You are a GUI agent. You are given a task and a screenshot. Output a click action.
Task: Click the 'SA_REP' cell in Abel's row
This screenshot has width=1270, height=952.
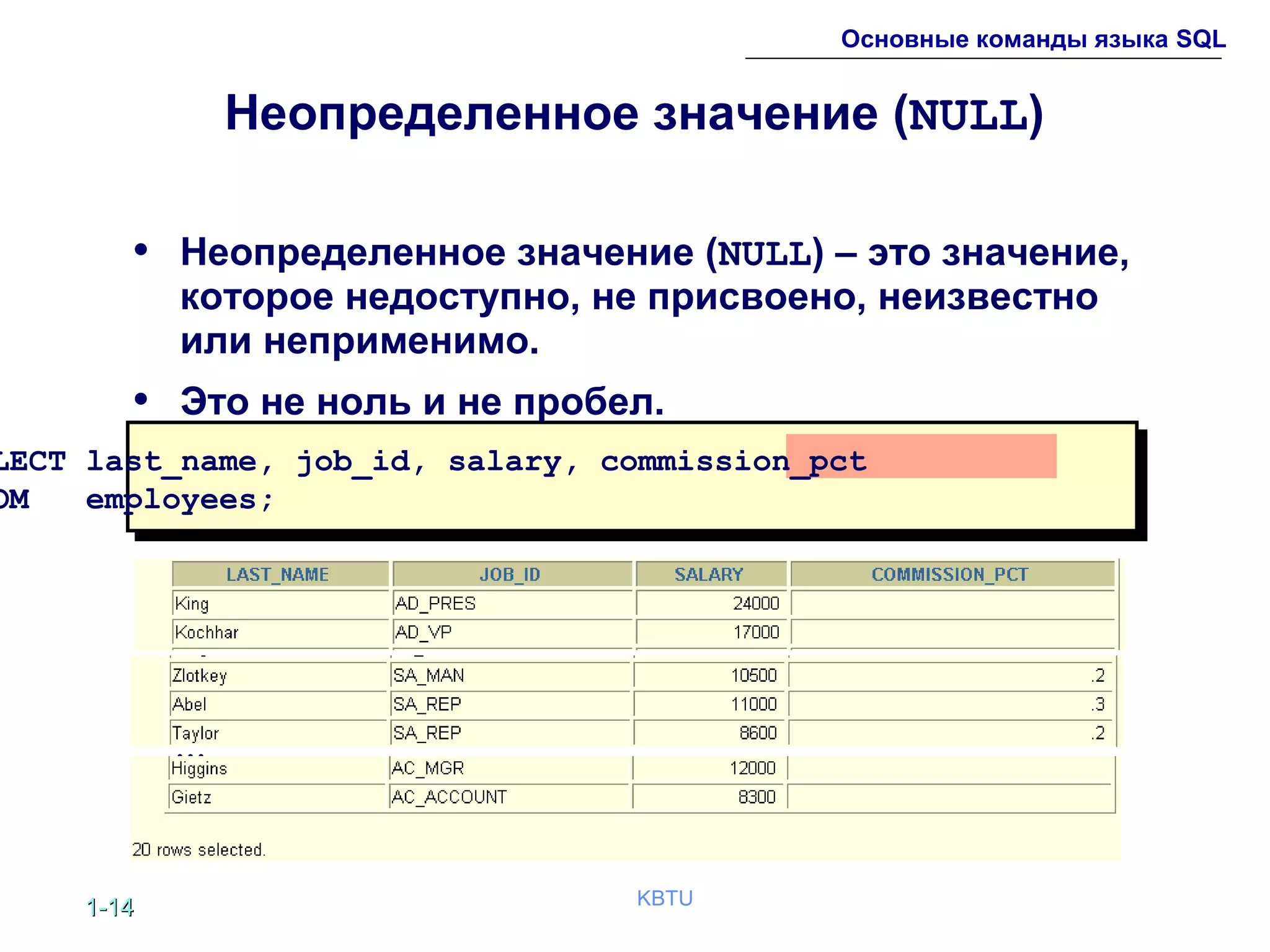(510, 704)
